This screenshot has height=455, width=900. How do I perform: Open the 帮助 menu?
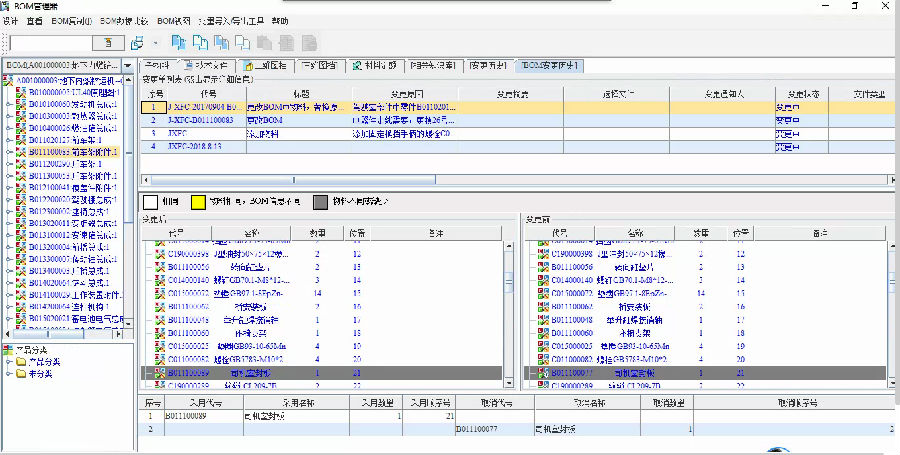click(281, 20)
